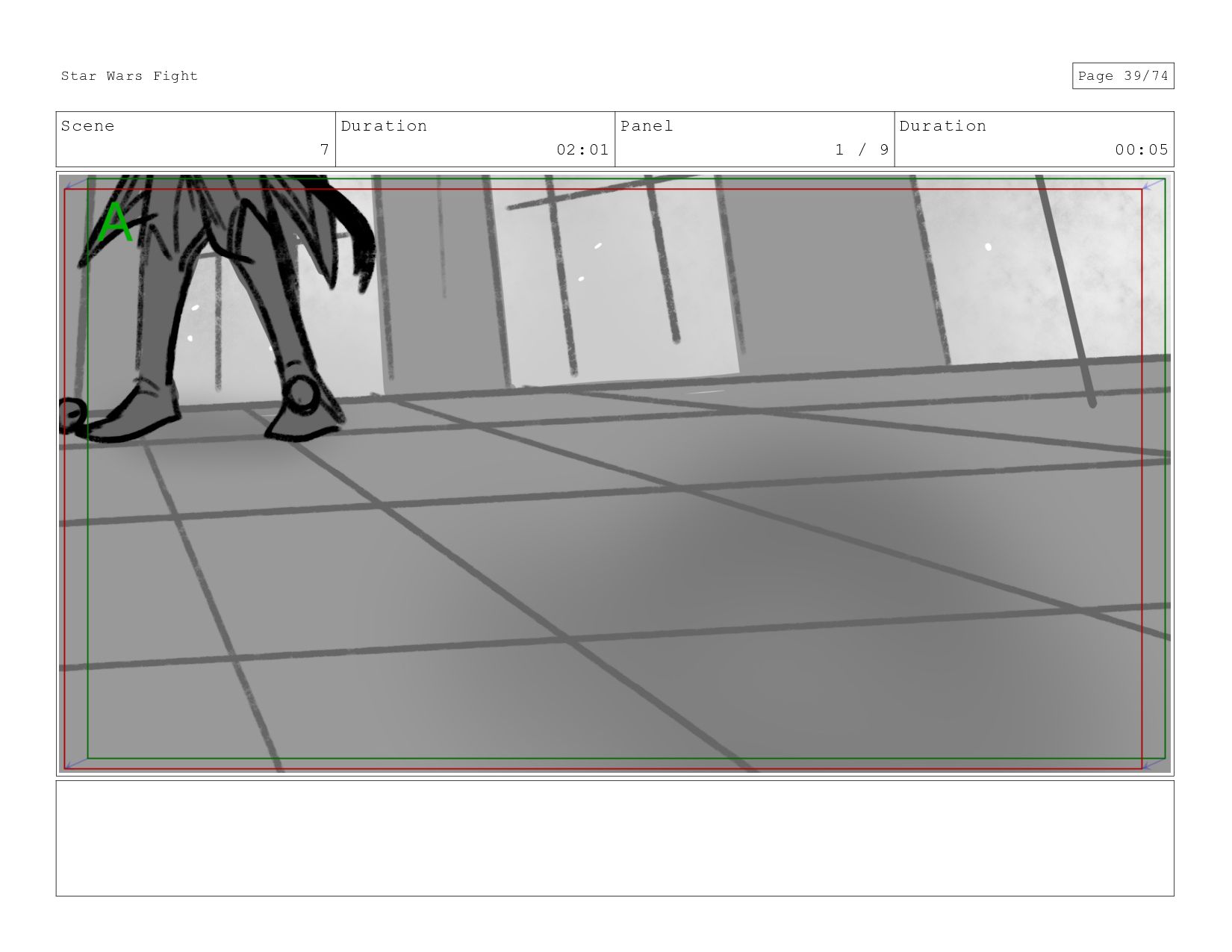
Task: Click the panel count '1 / 9'
Action: pyautogui.click(x=862, y=149)
